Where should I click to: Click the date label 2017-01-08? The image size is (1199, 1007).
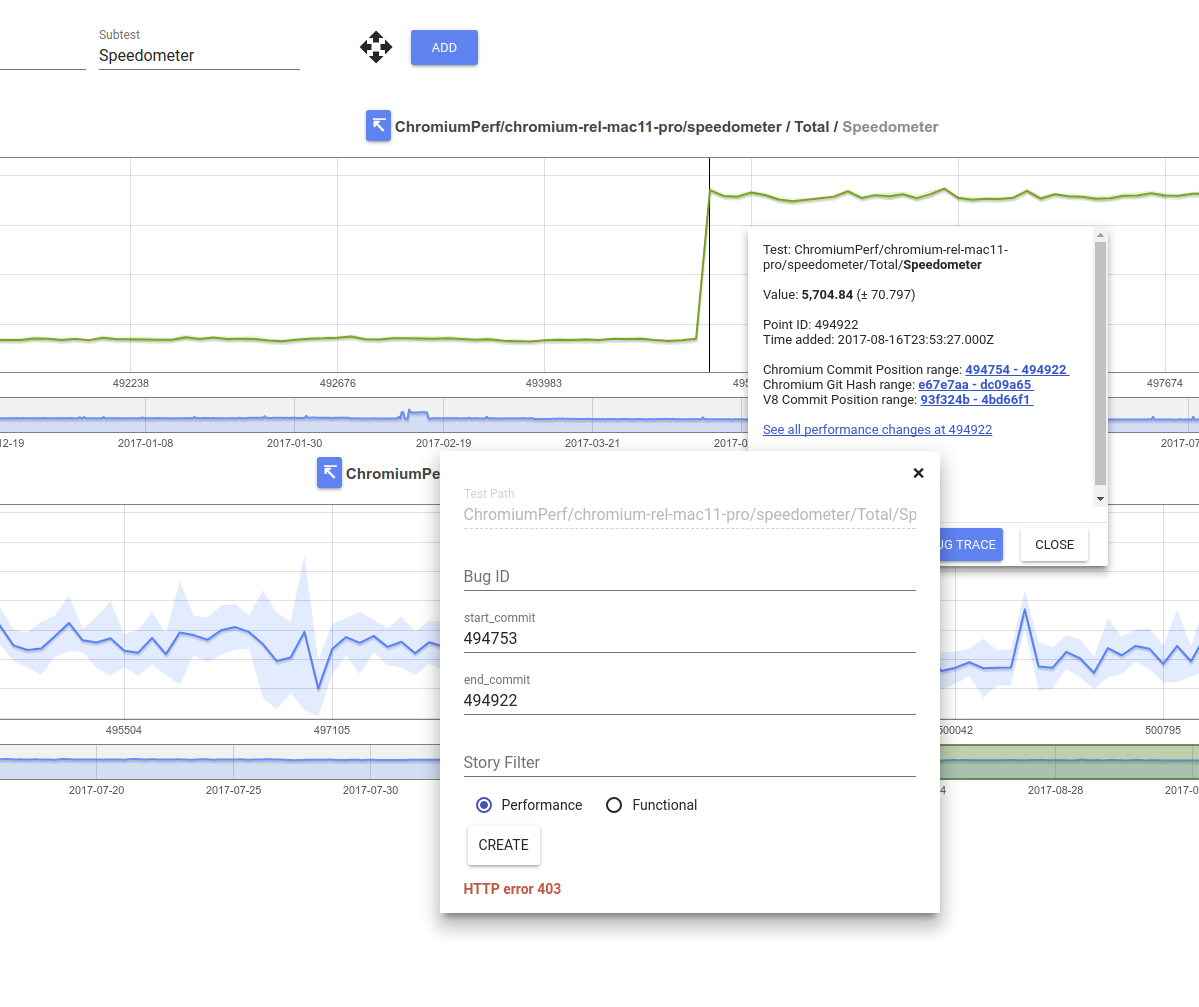[x=145, y=443]
